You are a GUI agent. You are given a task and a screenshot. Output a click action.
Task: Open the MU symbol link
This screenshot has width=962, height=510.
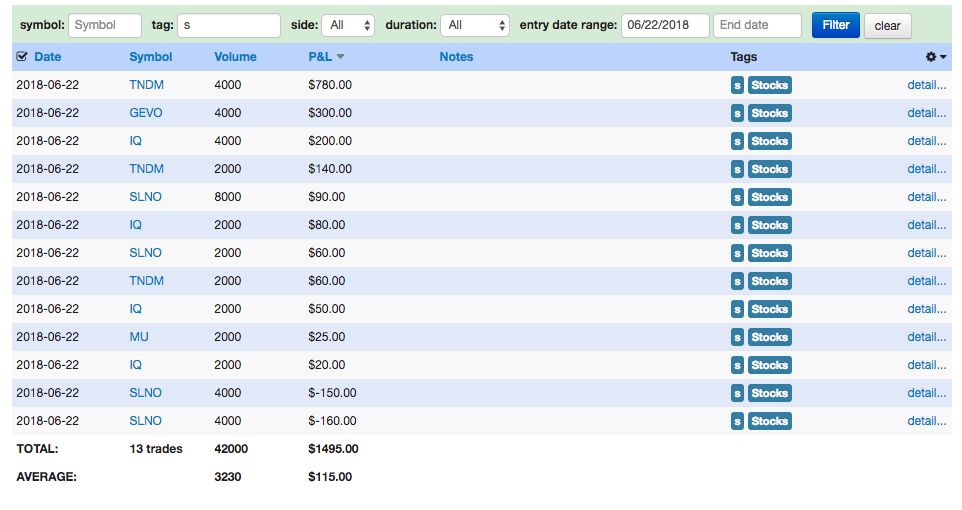[x=139, y=337]
